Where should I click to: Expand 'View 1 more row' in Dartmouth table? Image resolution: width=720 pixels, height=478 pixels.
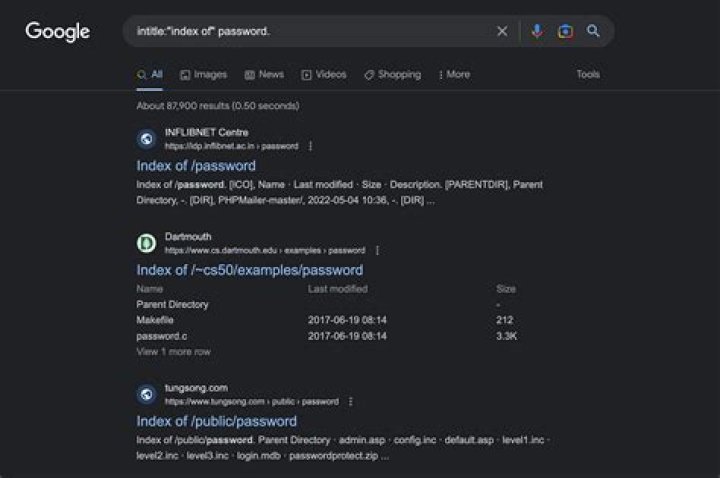[x=174, y=352]
